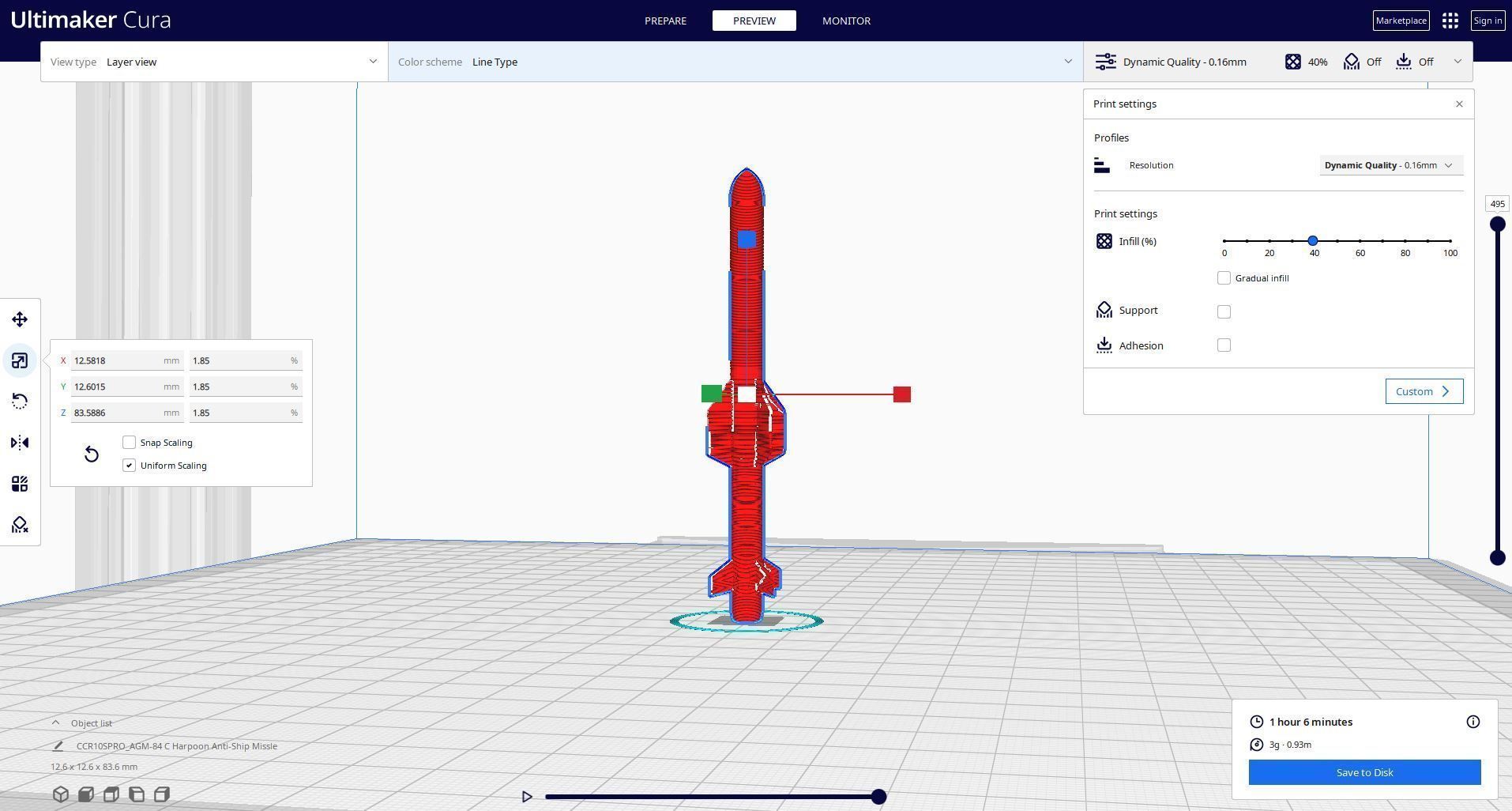This screenshot has width=1512, height=811.
Task: Switch to the MONITOR stage
Action: tap(846, 21)
